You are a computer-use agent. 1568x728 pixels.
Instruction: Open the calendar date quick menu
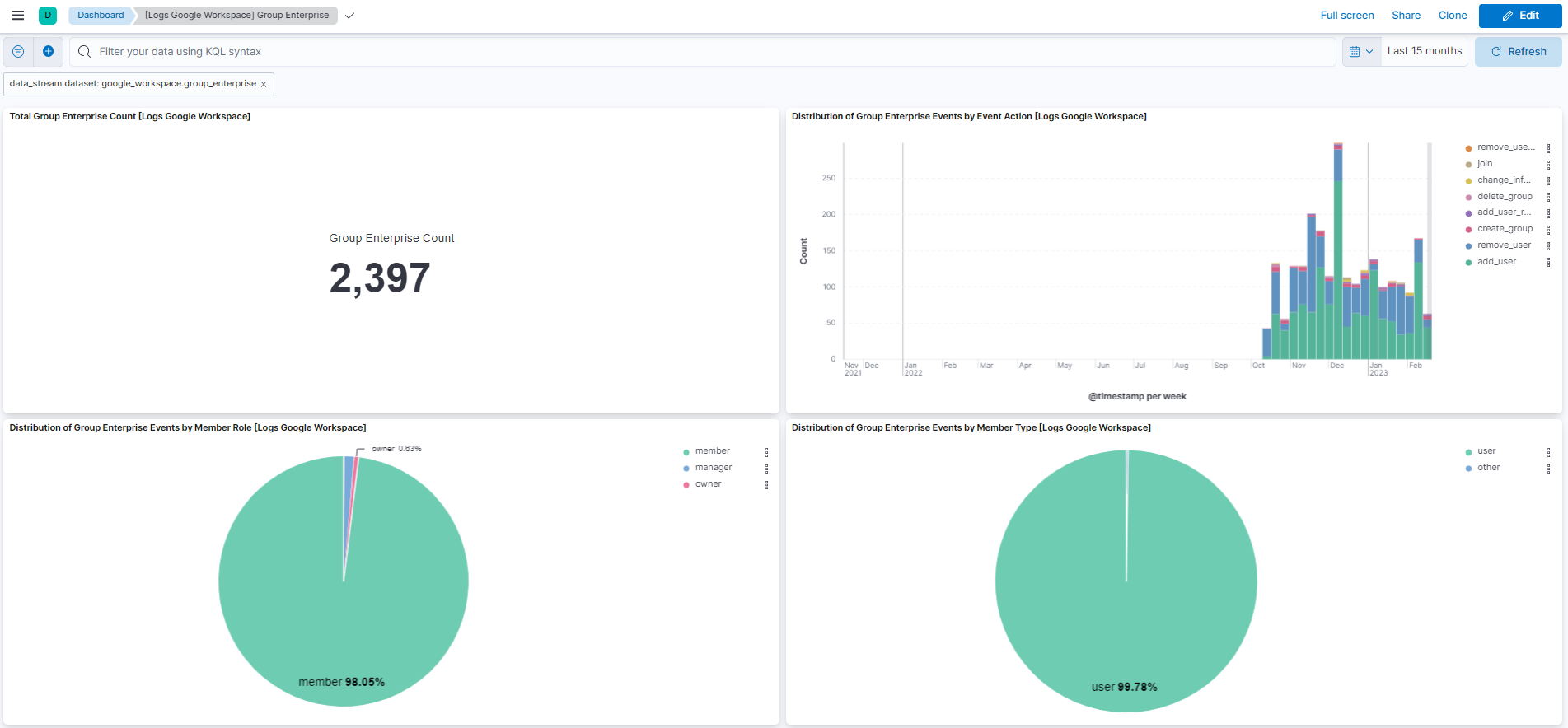point(1361,51)
